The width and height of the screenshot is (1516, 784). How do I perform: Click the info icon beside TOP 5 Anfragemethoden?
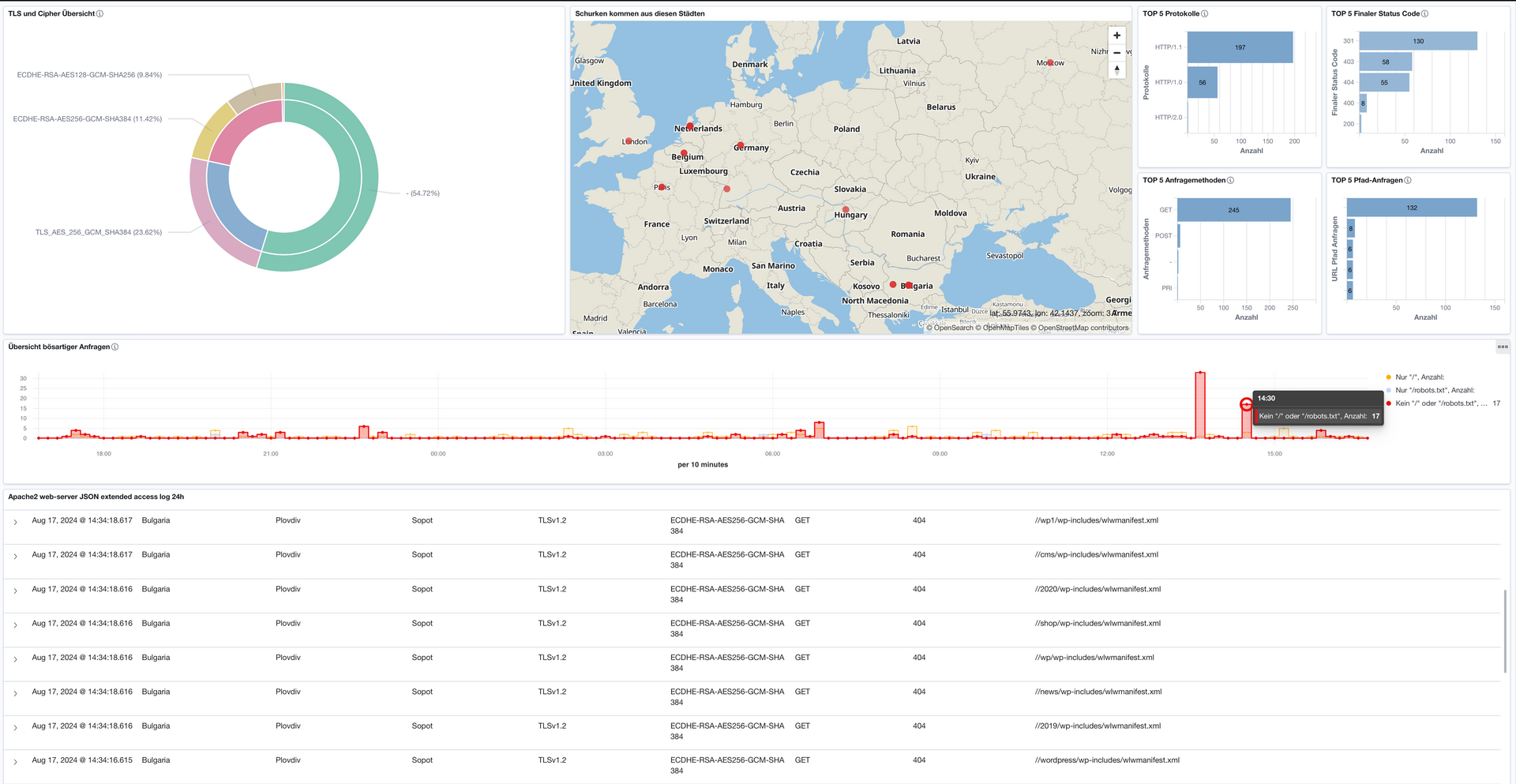pos(1229,180)
